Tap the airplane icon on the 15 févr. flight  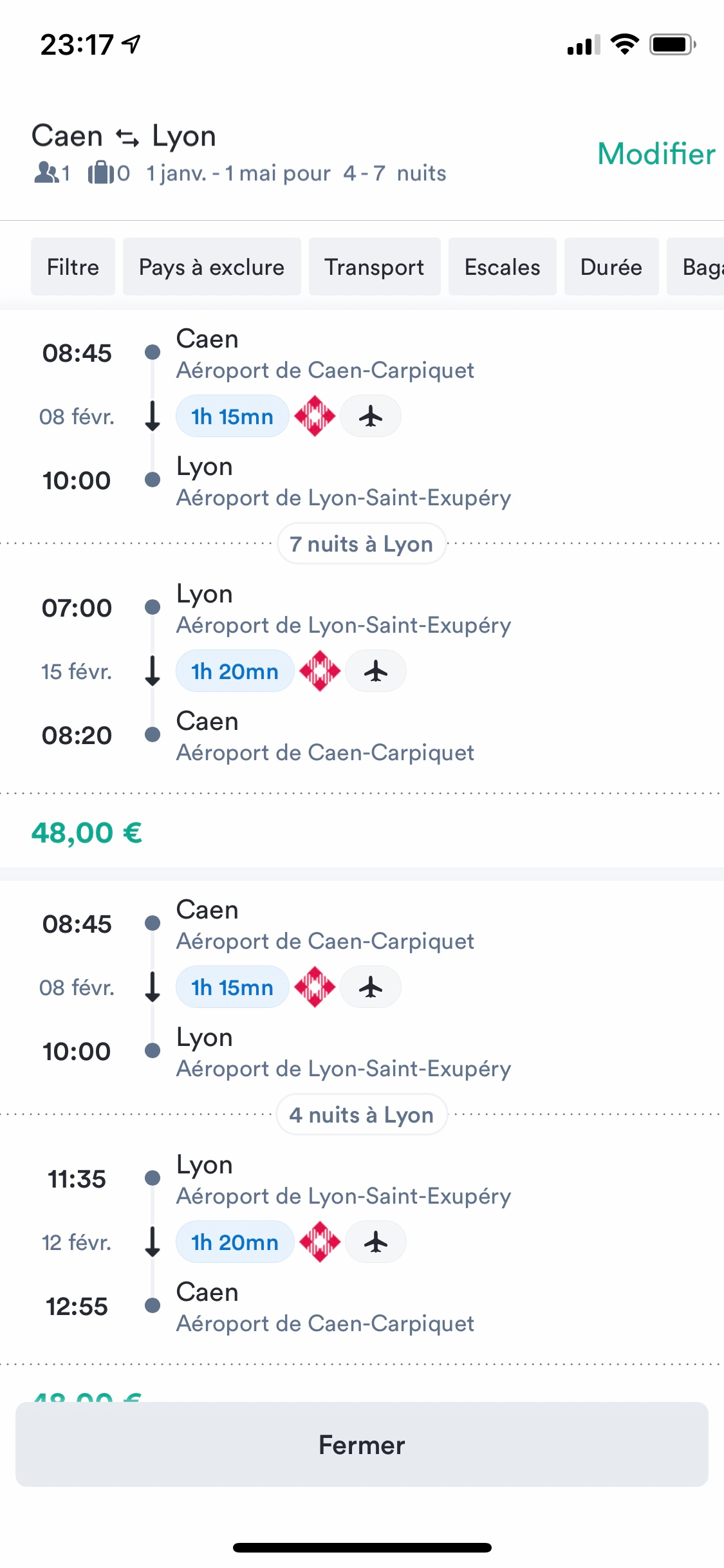pyautogui.click(x=376, y=671)
